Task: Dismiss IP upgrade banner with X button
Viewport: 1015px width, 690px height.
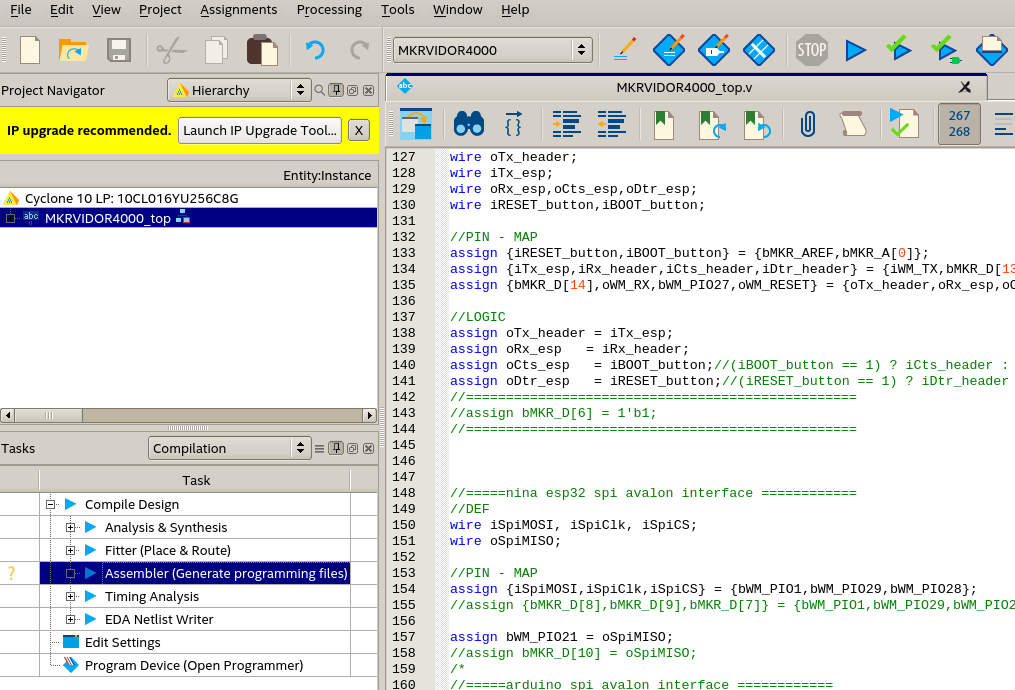Action: pos(358,130)
